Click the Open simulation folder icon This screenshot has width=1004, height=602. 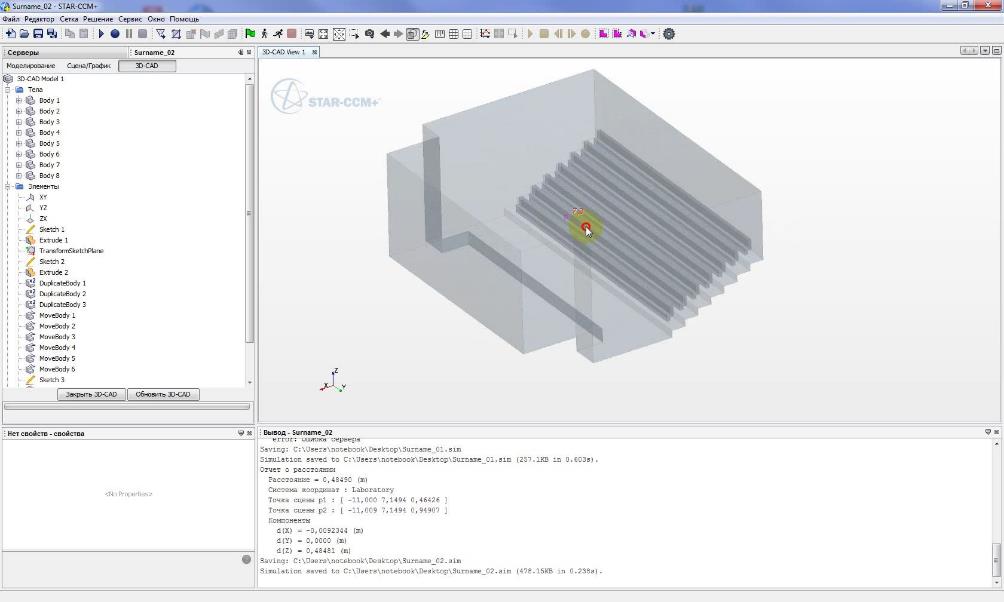click(24, 34)
